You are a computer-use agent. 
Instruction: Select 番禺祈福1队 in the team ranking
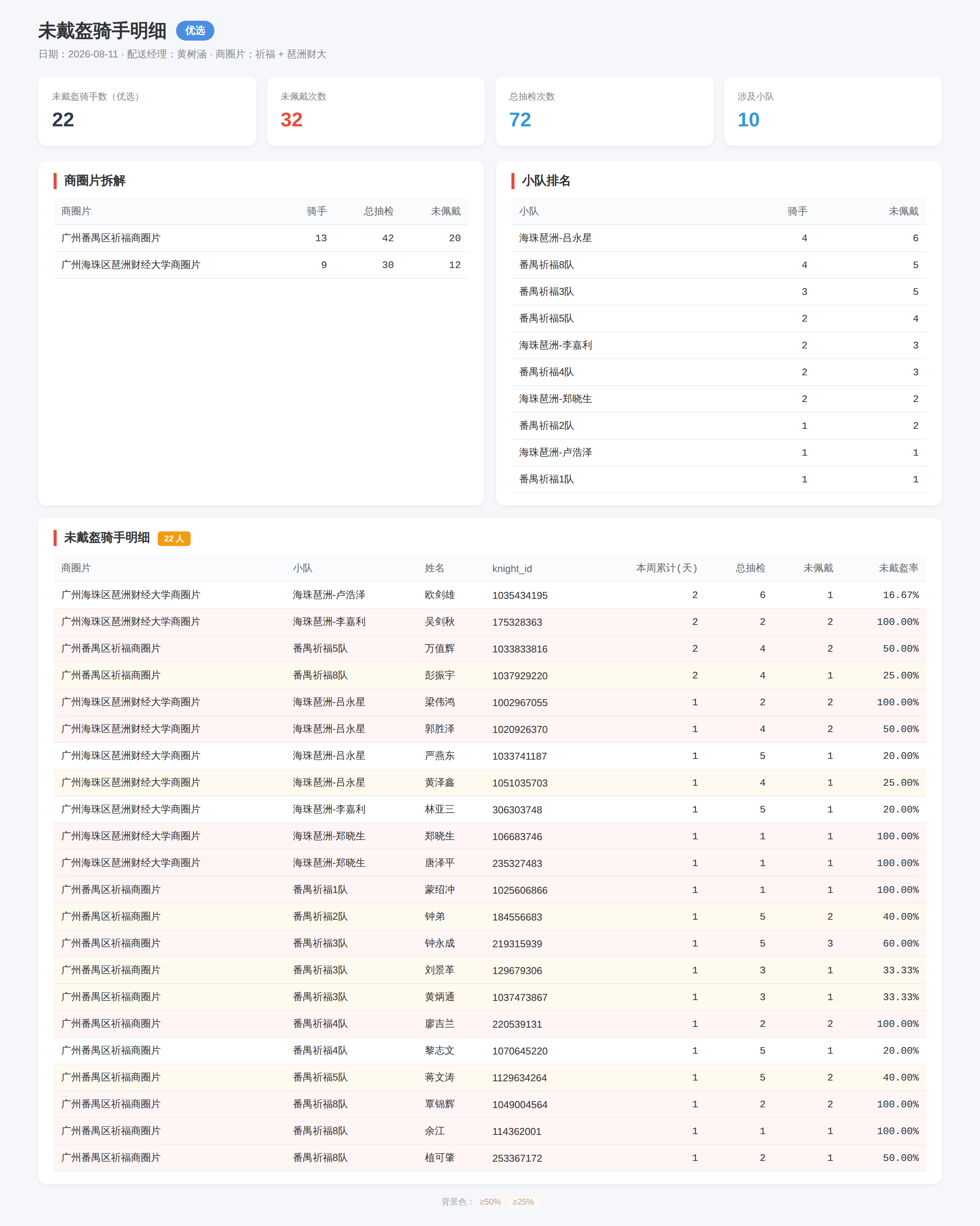point(546,479)
